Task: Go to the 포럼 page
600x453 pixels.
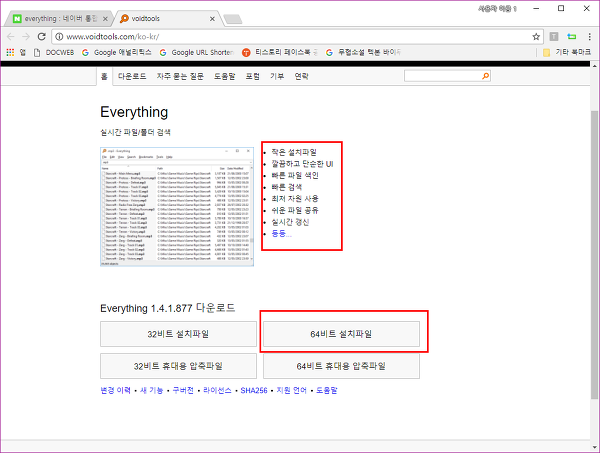Action: 253,76
